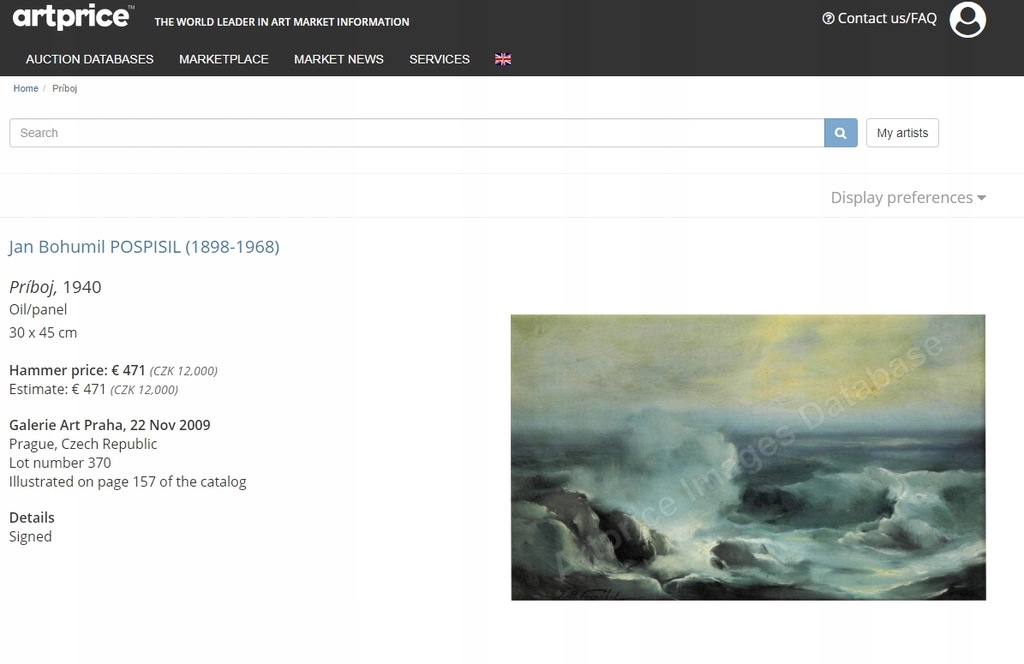The image size is (1024, 664).
Task: Click Galerie Art Praha, 22 Nov 2009
Action: coord(110,425)
